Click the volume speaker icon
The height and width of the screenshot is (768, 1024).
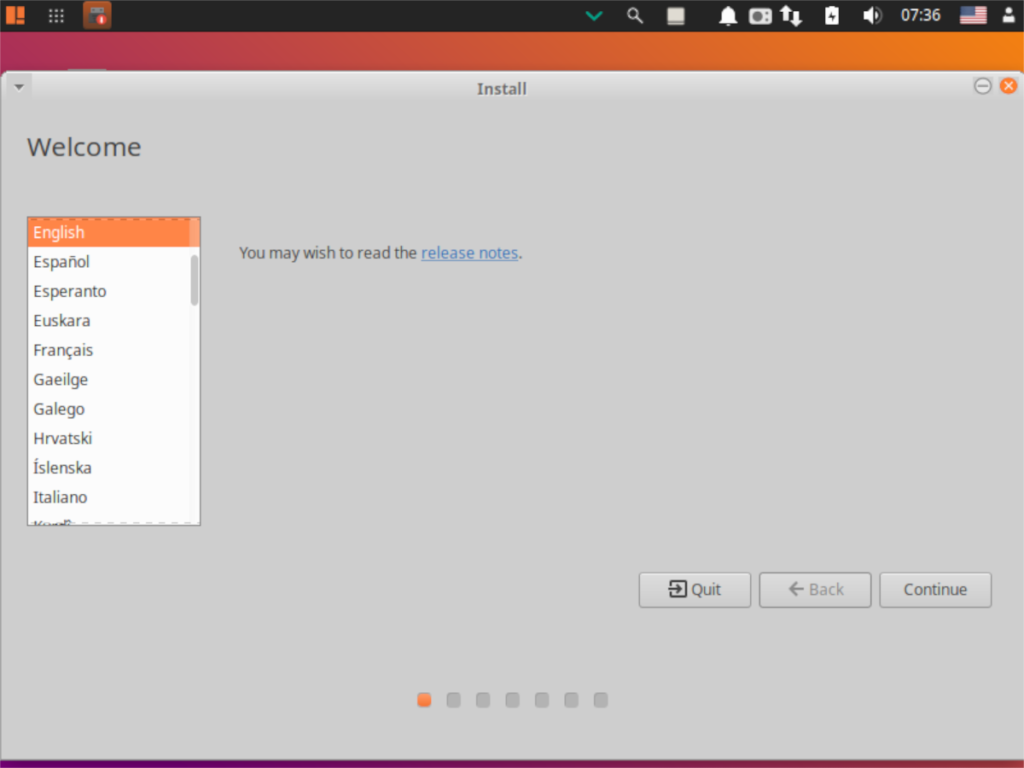(871, 15)
